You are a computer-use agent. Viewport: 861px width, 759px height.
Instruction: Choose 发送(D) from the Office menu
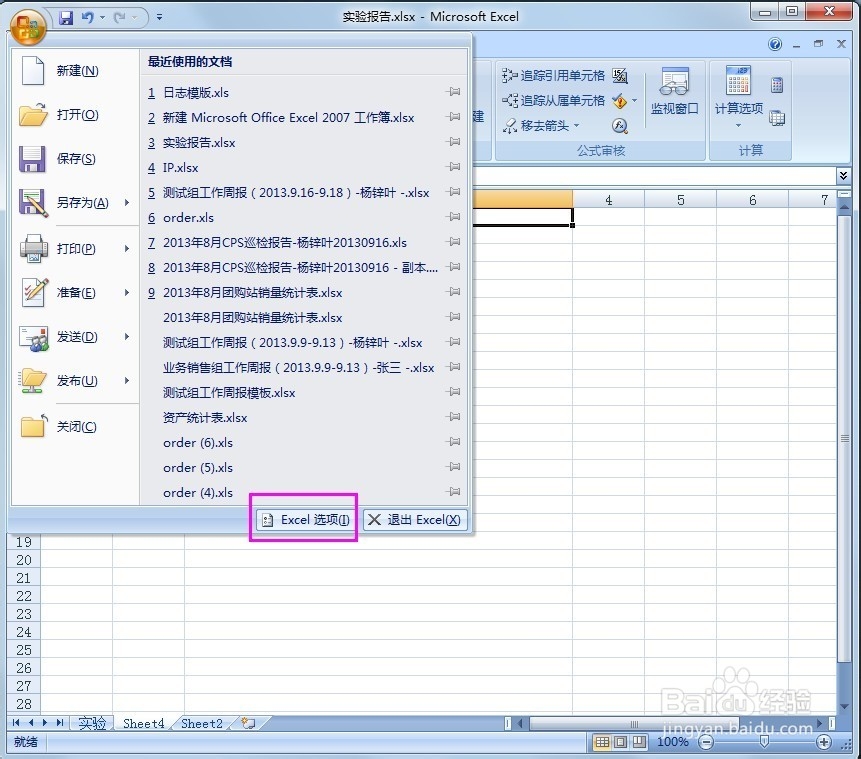click(75, 337)
